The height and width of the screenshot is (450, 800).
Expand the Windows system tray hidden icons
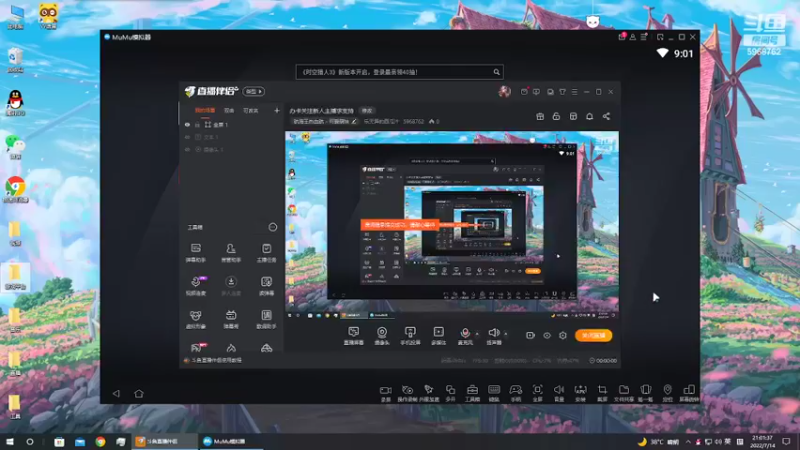click(688, 442)
